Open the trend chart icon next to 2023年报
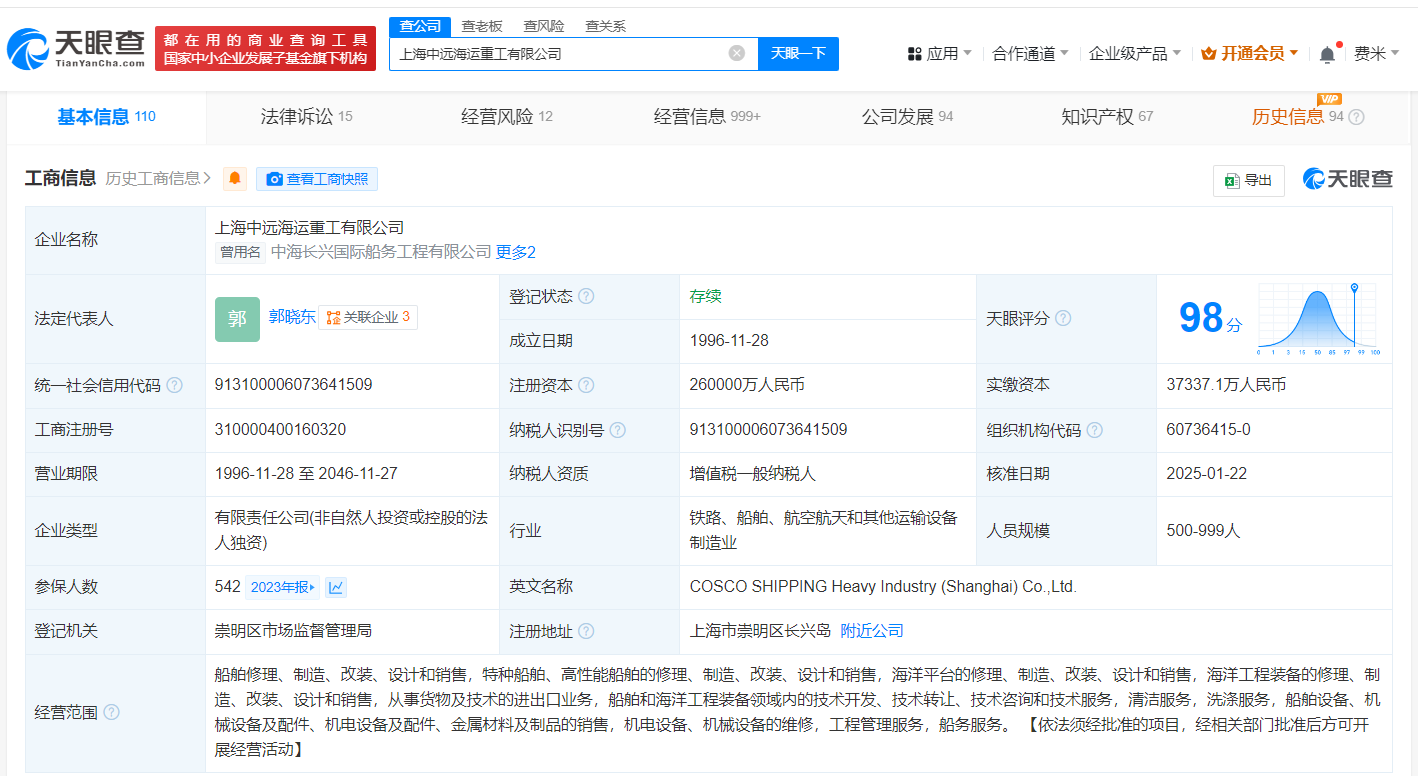Viewport: 1418px width, 776px height. point(336,587)
